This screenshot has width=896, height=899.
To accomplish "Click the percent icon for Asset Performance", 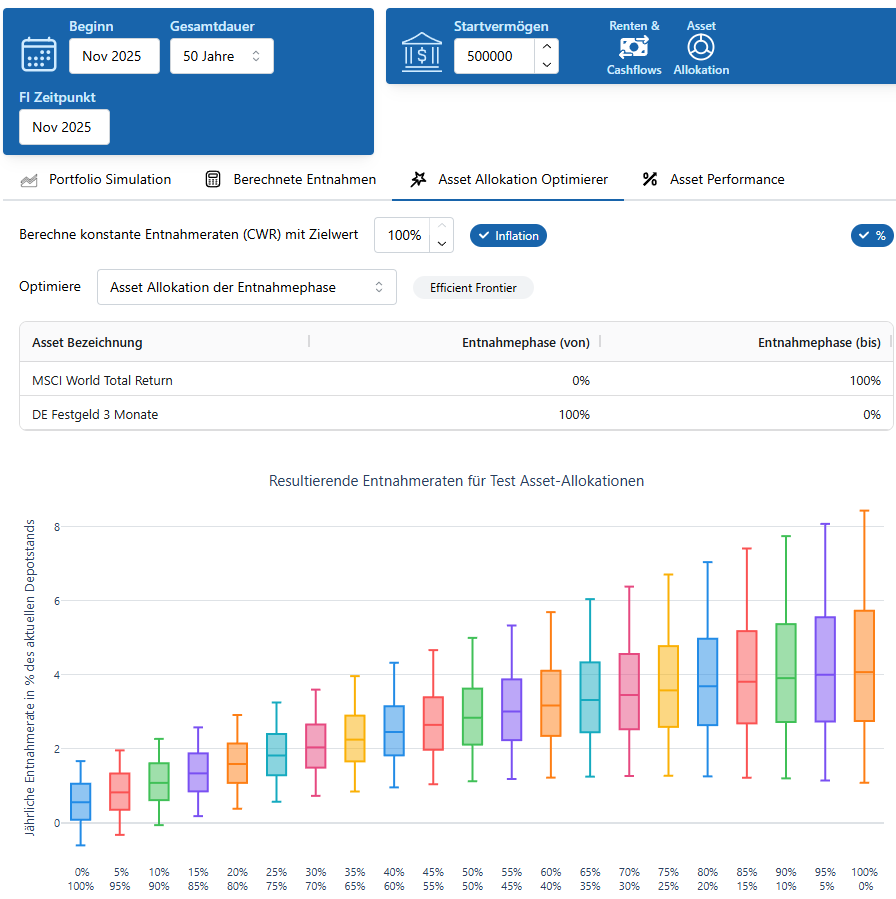I will [x=650, y=180].
